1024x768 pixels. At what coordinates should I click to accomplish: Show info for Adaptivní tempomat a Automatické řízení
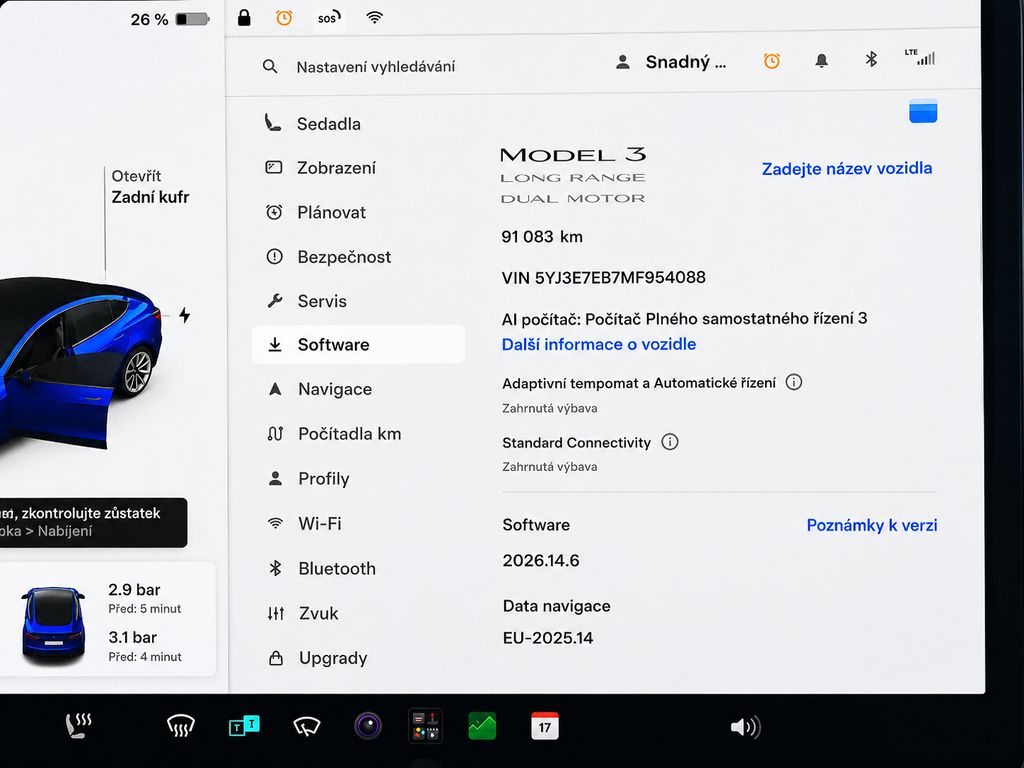(793, 382)
